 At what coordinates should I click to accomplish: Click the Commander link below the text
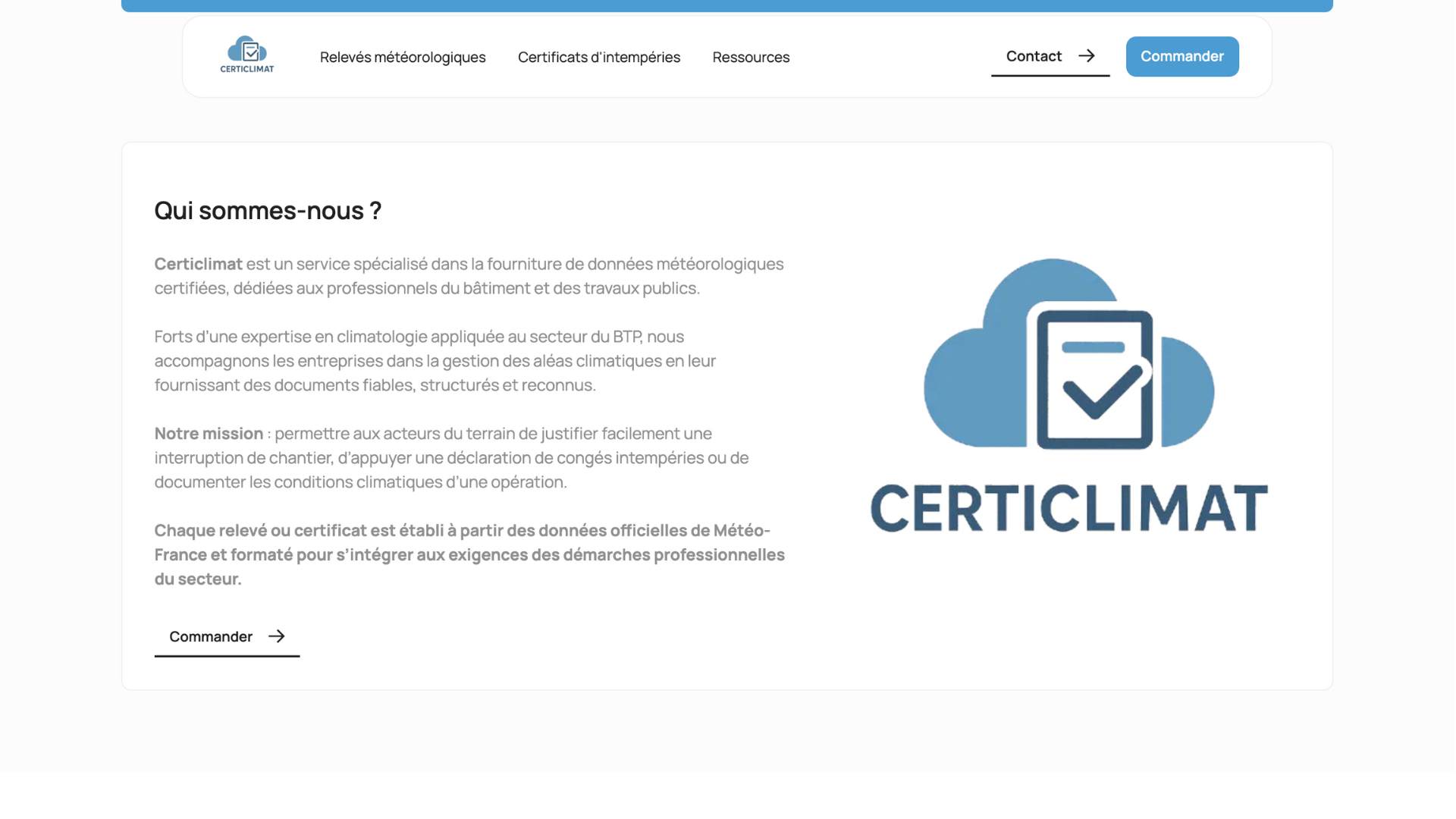(227, 637)
